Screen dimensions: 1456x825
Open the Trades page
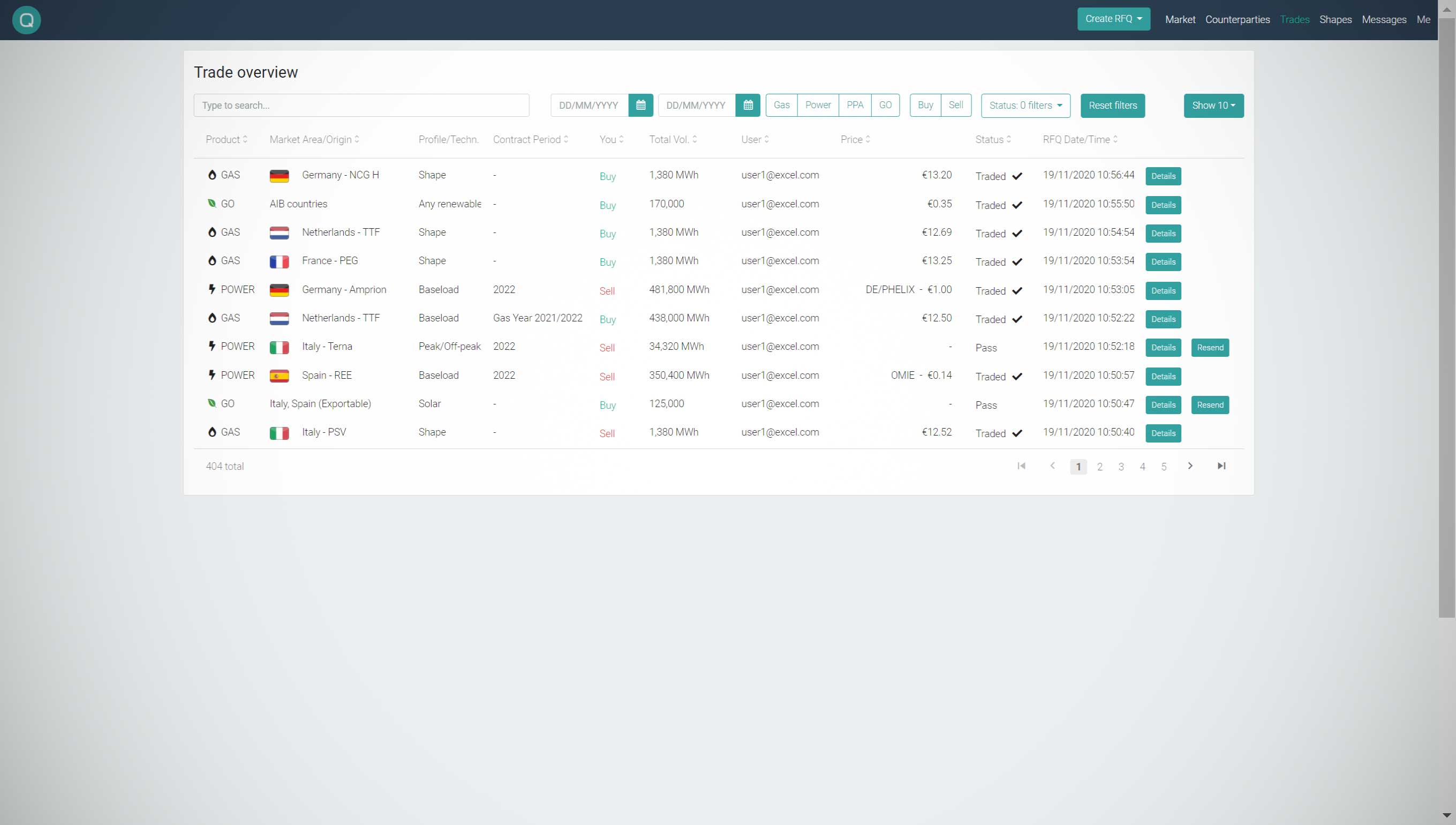pos(1295,20)
